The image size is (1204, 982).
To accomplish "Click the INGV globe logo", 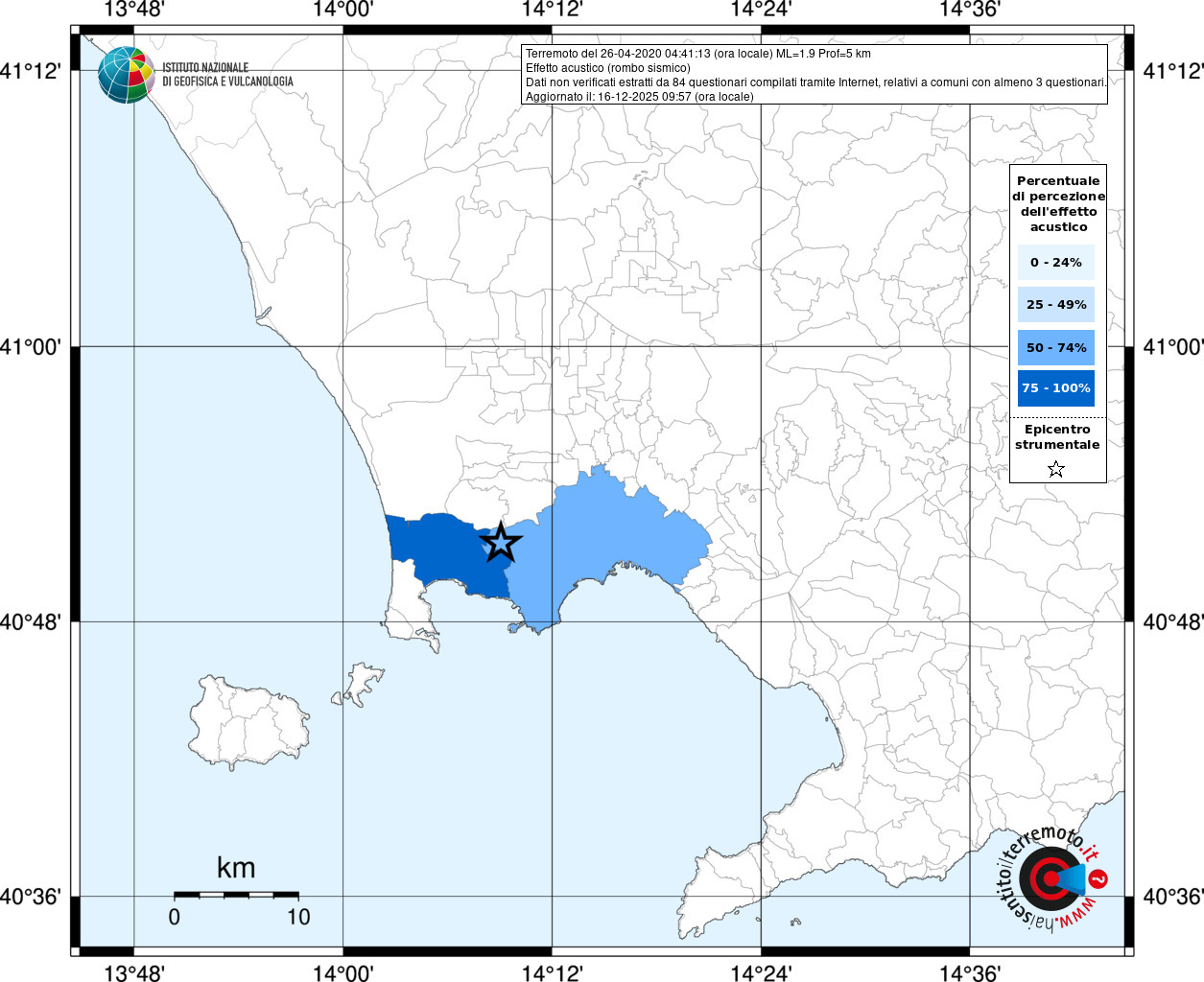I will coord(126,75).
